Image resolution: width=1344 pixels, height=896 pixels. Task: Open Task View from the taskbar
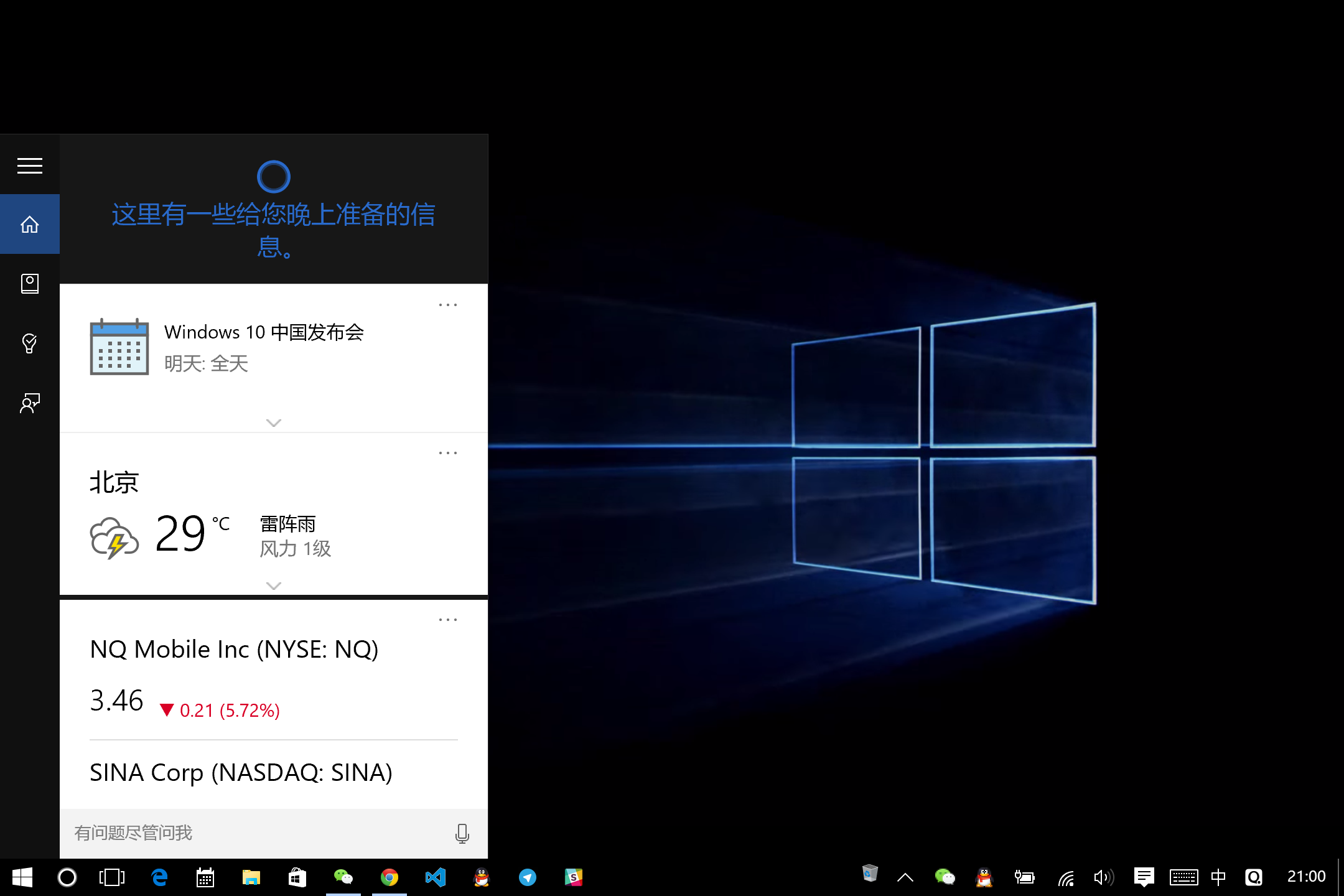pos(111,877)
